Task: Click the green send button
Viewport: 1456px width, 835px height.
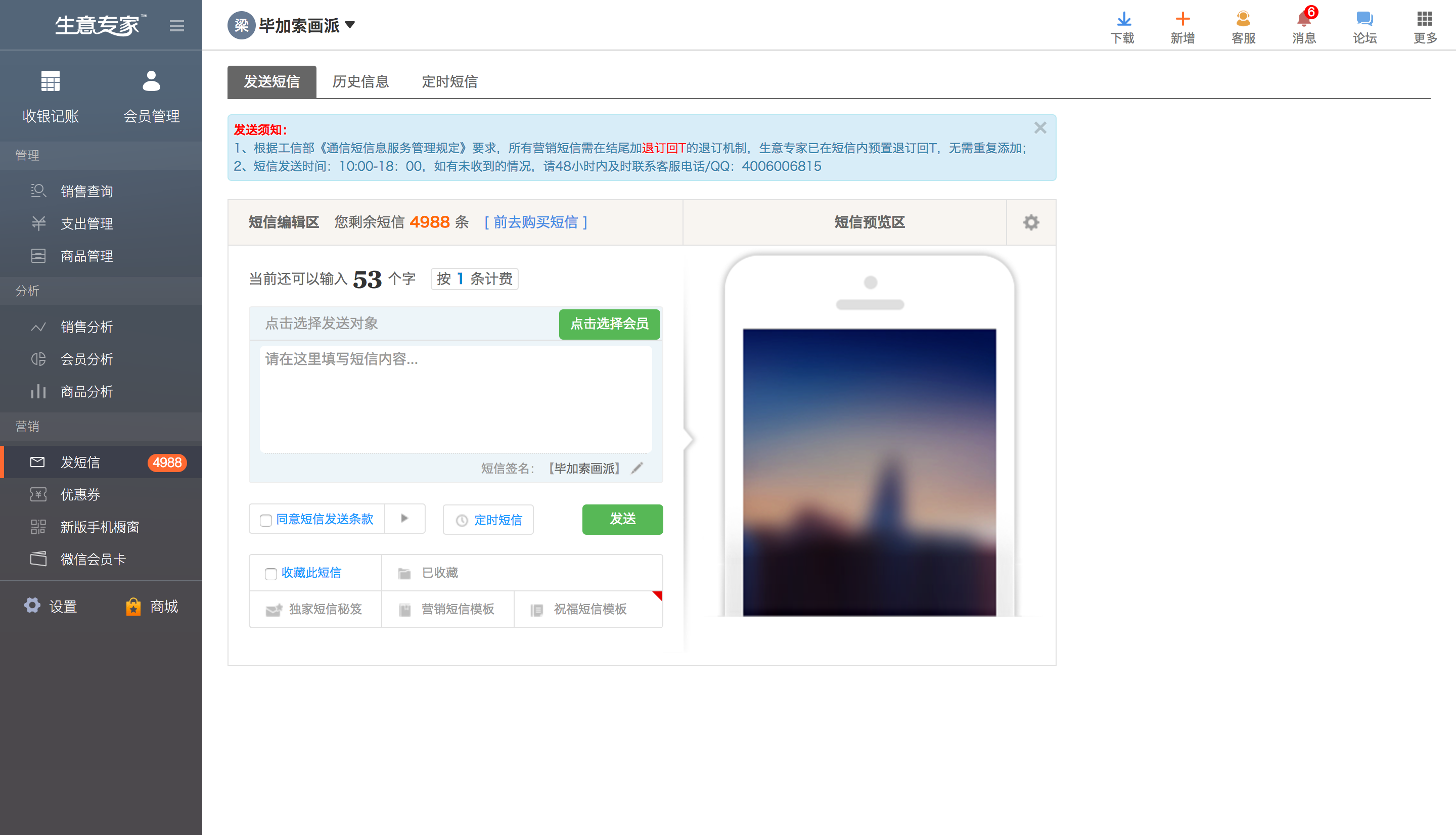Action: tap(622, 519)
